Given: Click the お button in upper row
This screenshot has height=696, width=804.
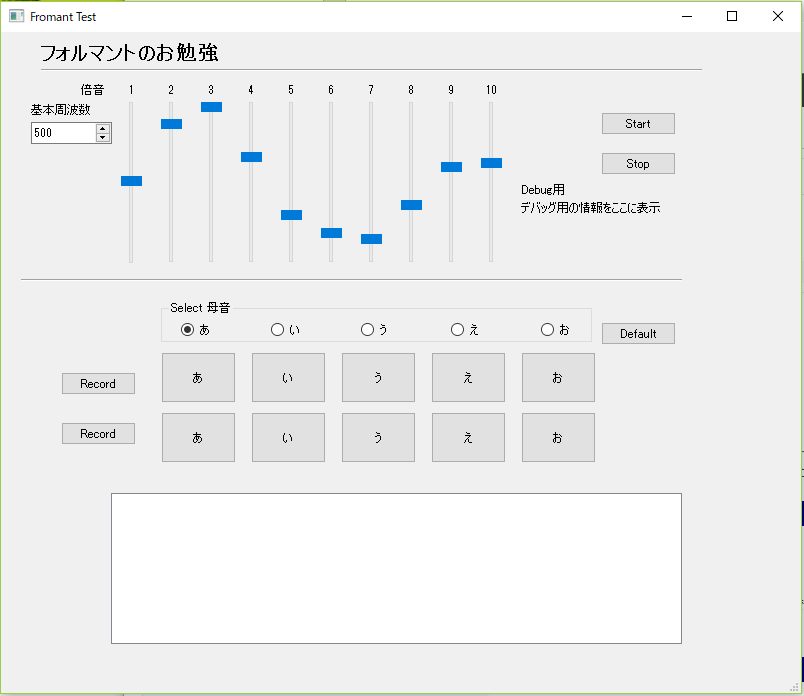Looking at the screenshot, I should pos(558,377).
